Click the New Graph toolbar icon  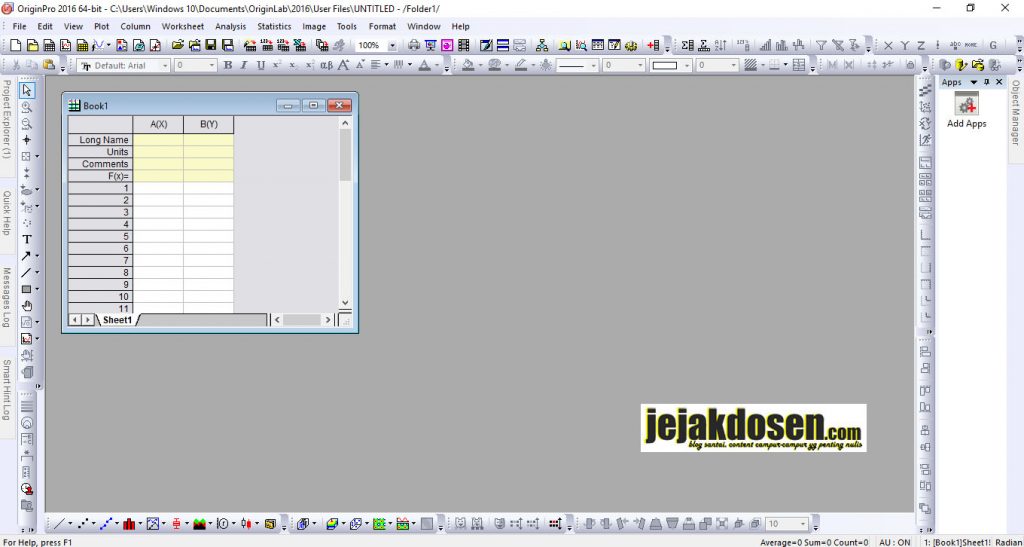click(66, 46)
